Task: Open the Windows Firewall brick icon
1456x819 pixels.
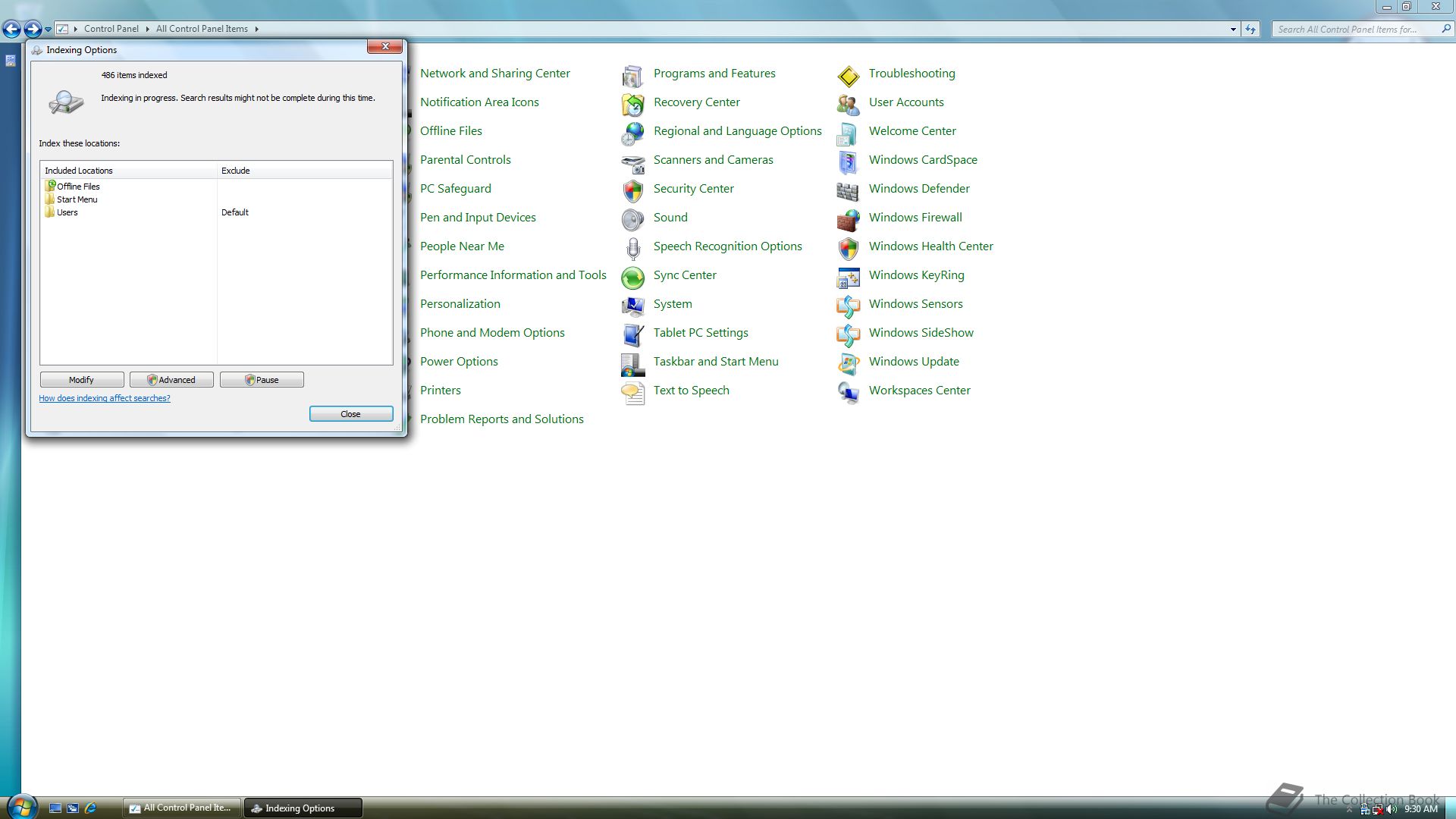Action: [x=848, y=220]
